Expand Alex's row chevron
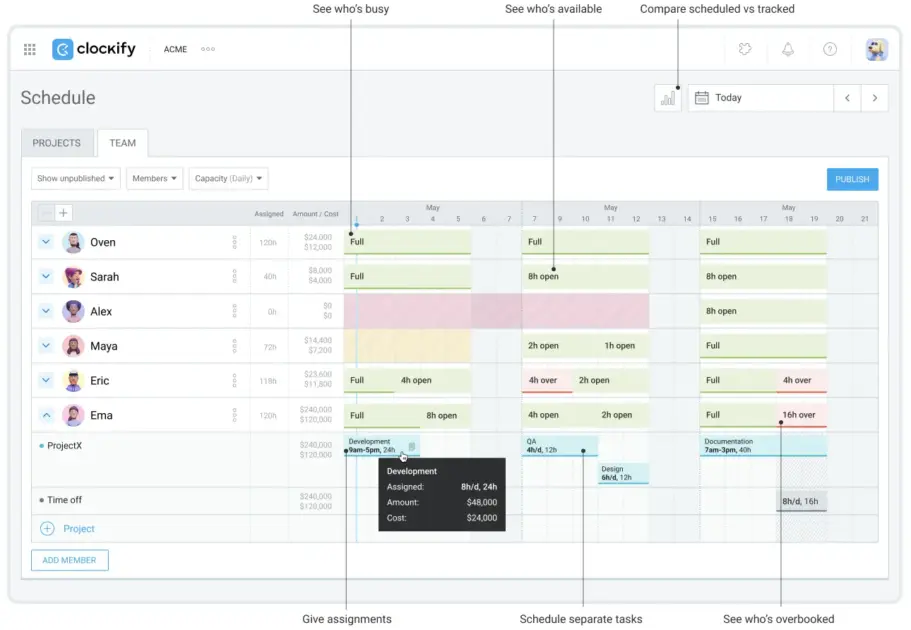This screenshot has height=630, width=911. (x=46, y=311)
